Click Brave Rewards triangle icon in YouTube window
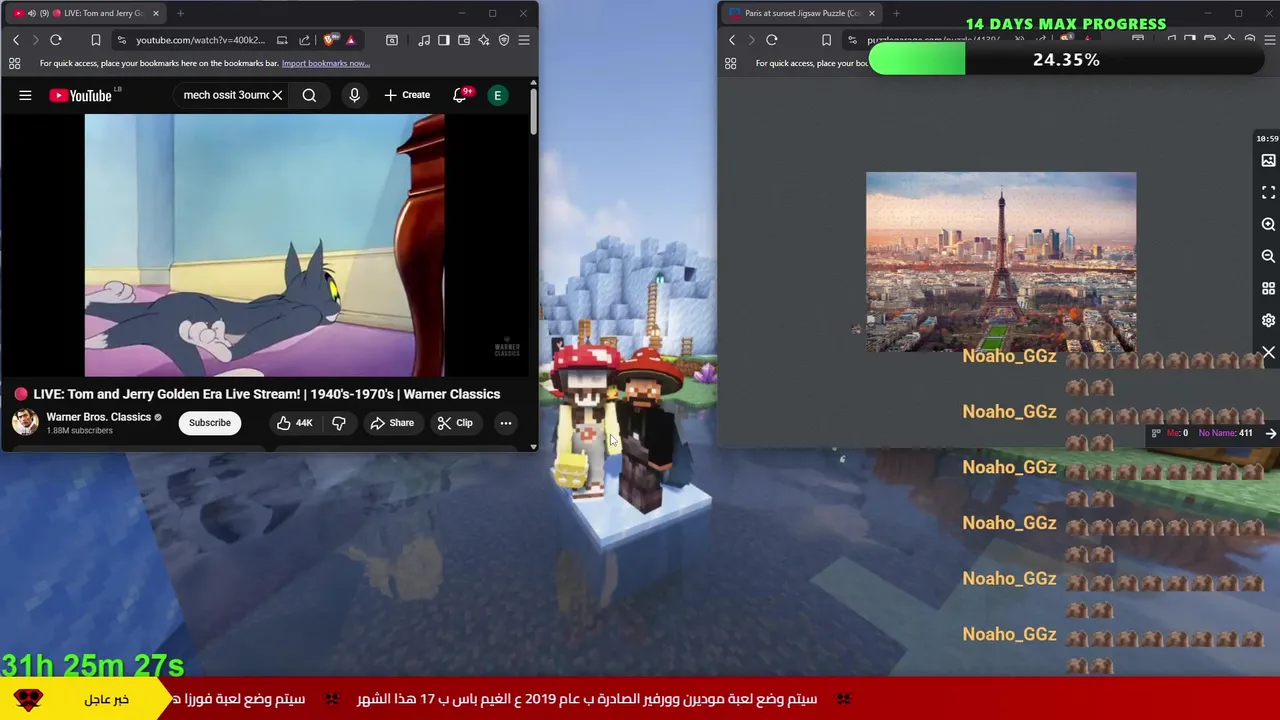This screenshot has height=720, width=1280. tap(350, 40)
